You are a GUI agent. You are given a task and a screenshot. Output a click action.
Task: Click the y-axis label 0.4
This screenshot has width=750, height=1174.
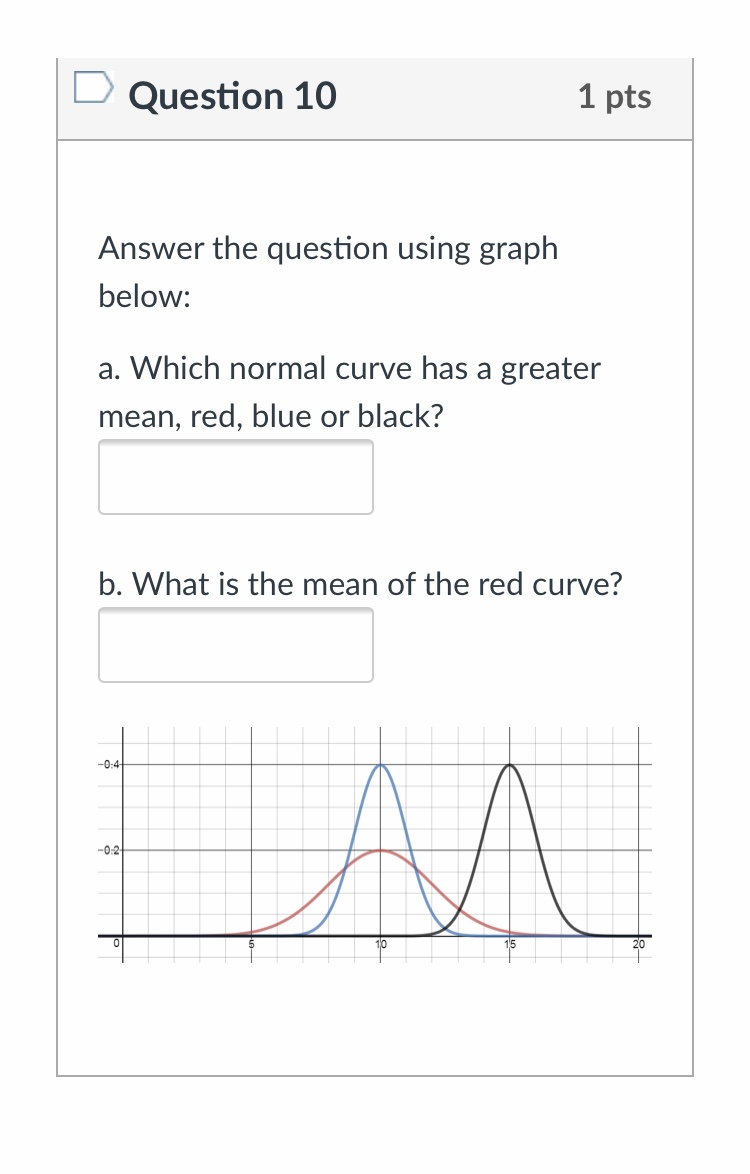point(110,764)
